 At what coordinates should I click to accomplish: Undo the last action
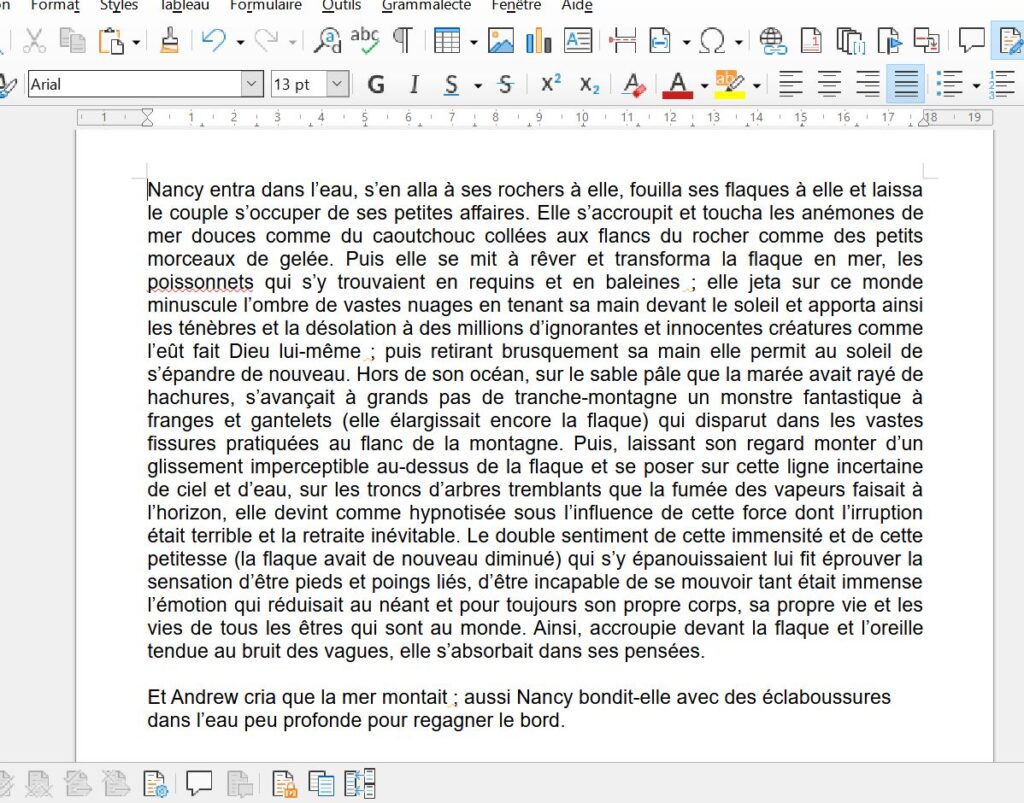(214, 41)
